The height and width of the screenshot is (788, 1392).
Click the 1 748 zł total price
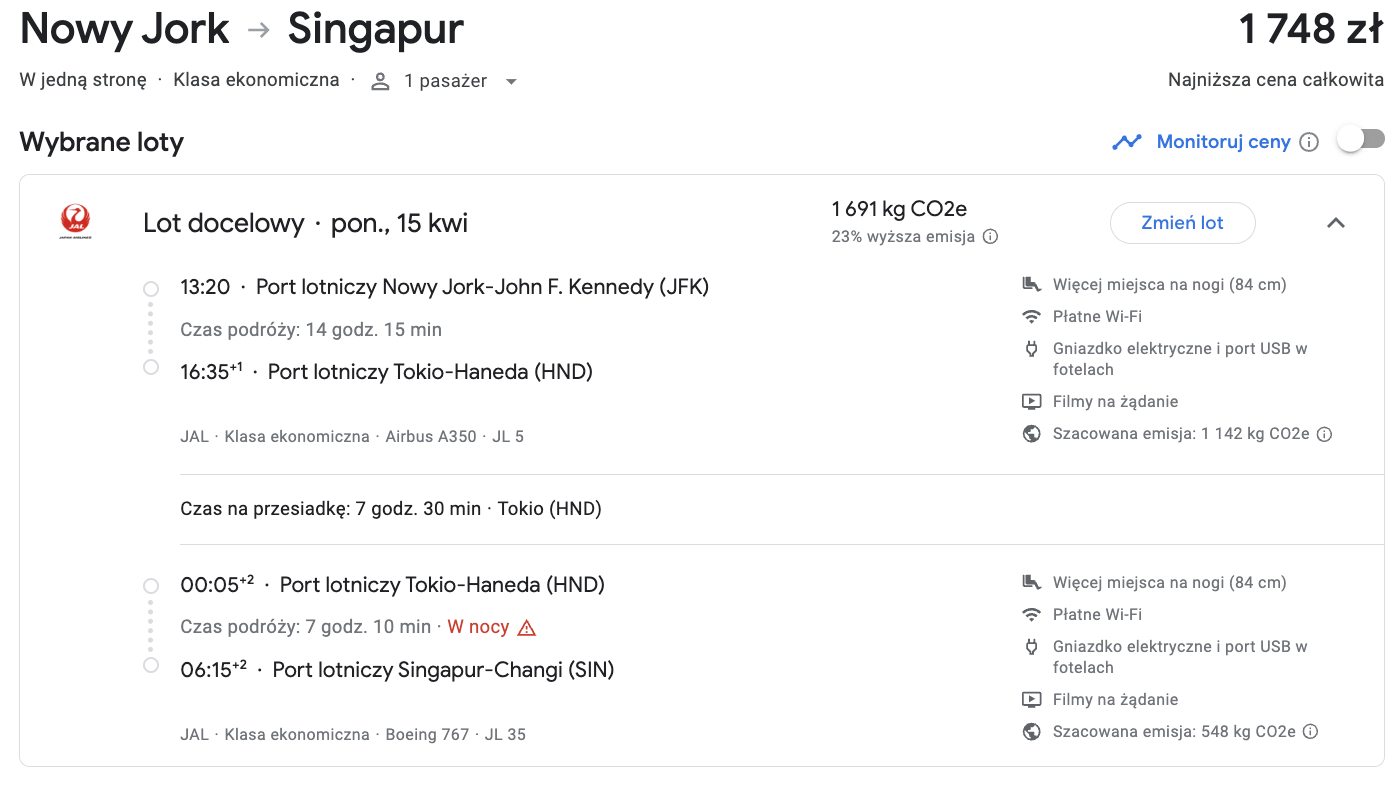[x=1311, y=29]
